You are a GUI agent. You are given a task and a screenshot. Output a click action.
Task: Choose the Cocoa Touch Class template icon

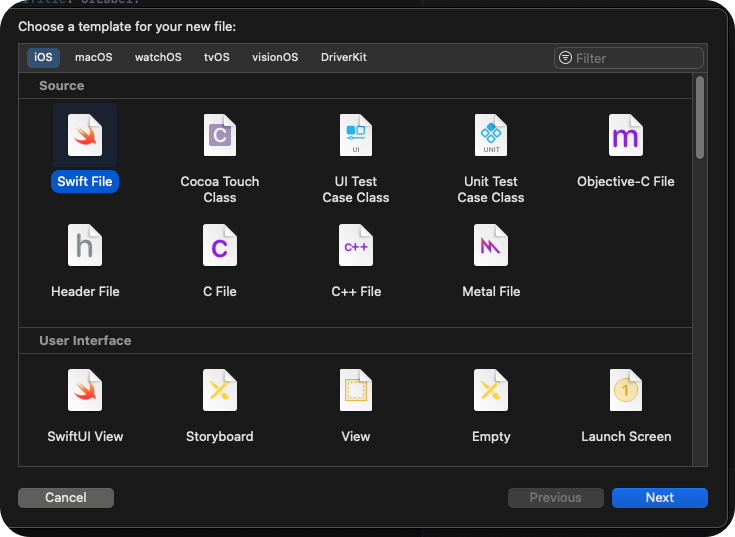[220, 135]
